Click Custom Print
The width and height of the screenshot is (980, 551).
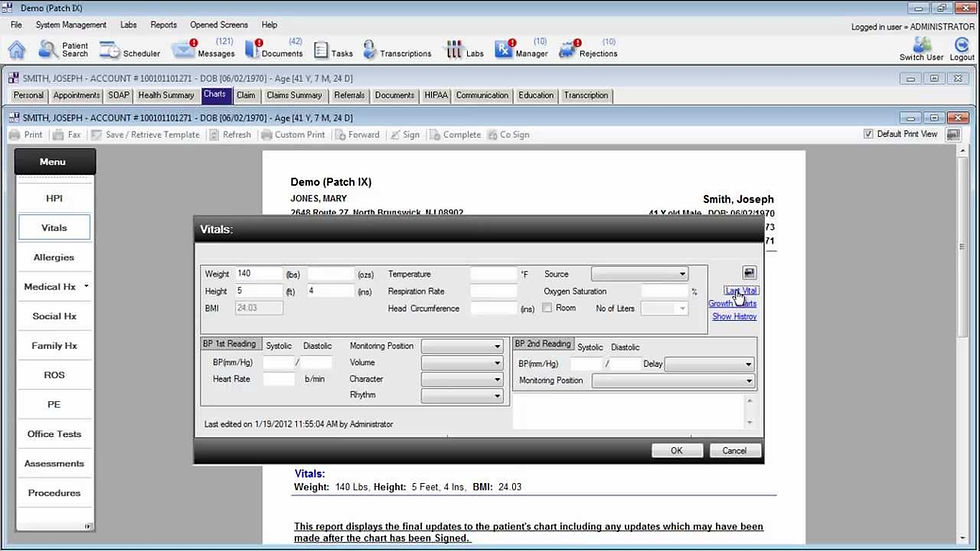click(x=293, y=135)
